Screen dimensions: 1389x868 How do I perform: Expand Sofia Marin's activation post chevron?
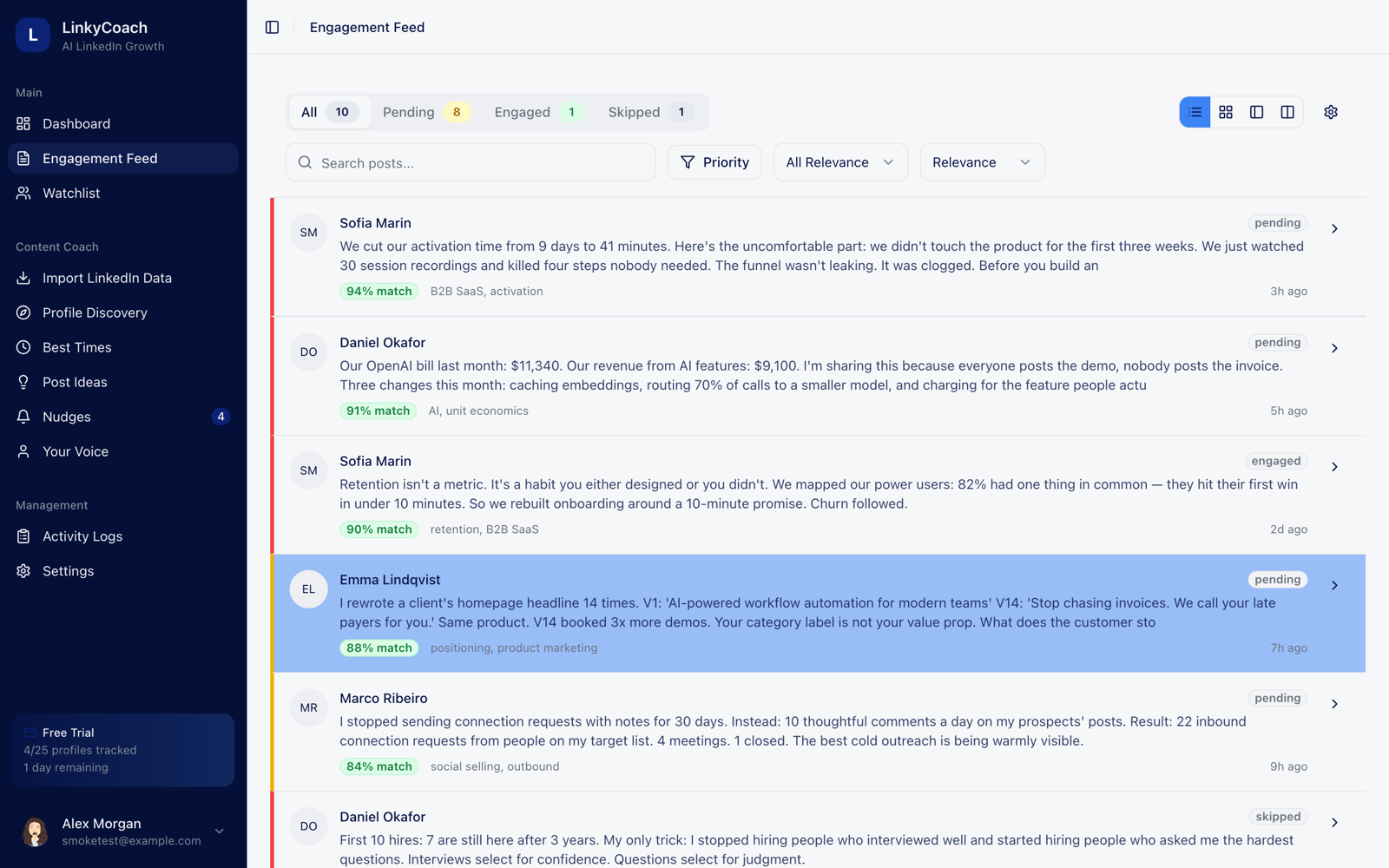(x=1334, y=229)
